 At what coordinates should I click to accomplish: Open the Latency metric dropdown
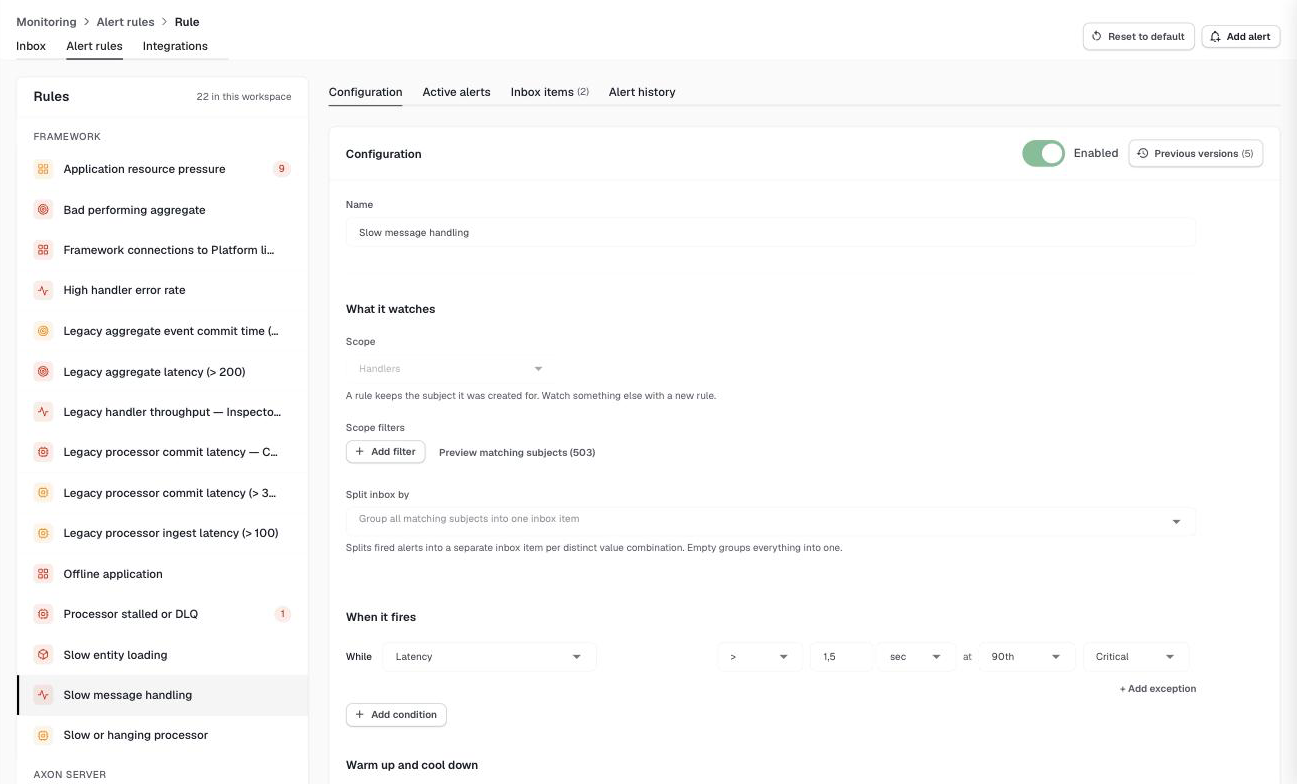(x=489, y=657)
